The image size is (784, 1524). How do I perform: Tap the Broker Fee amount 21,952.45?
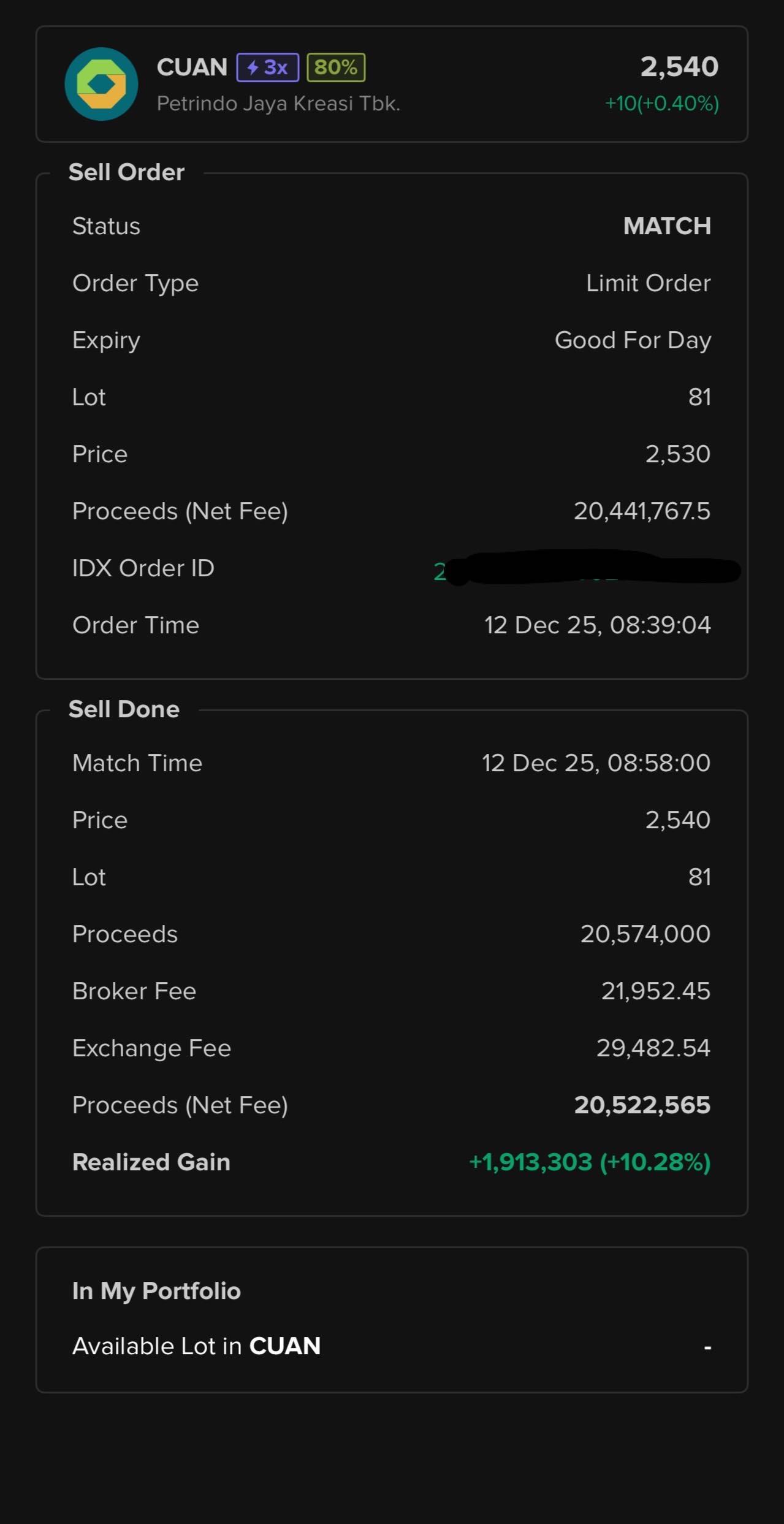click(x=655, y=991)
